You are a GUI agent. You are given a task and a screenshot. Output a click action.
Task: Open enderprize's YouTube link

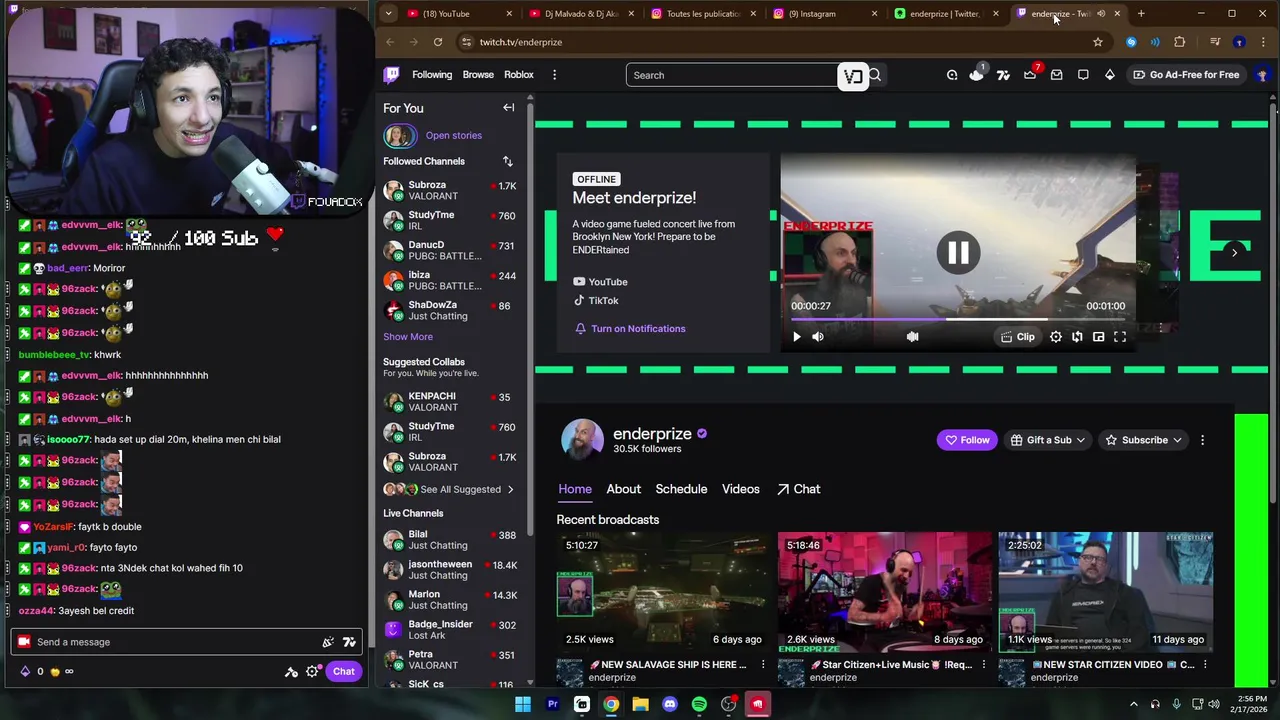600,282
